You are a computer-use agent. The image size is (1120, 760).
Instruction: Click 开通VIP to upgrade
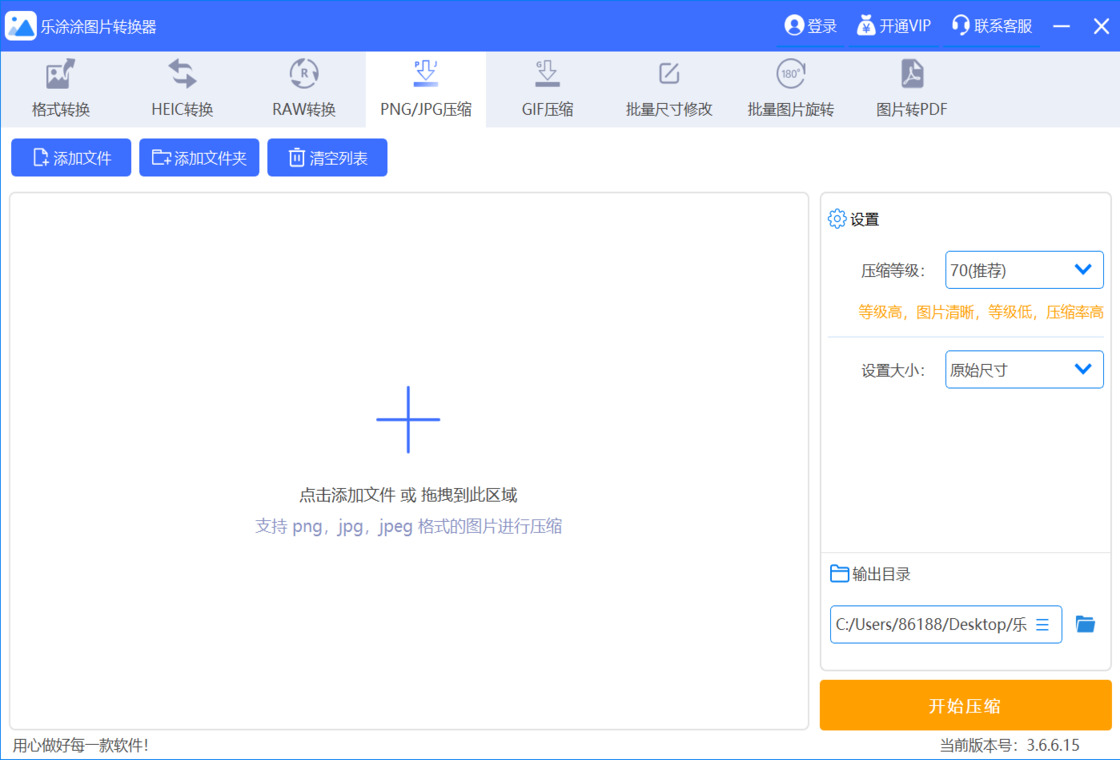click(x=894, y=26)
